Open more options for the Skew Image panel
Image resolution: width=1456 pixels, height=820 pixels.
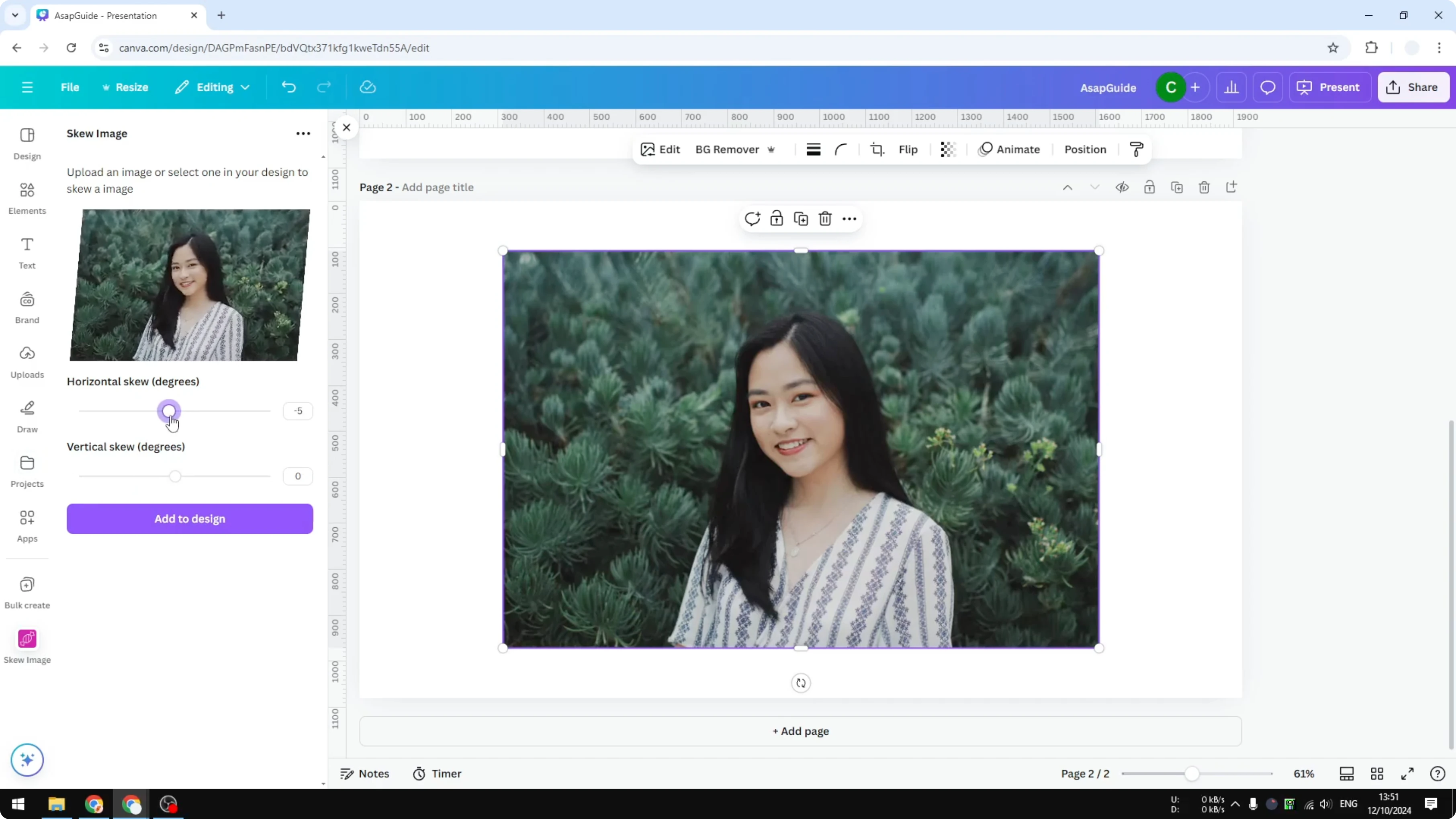303,133
